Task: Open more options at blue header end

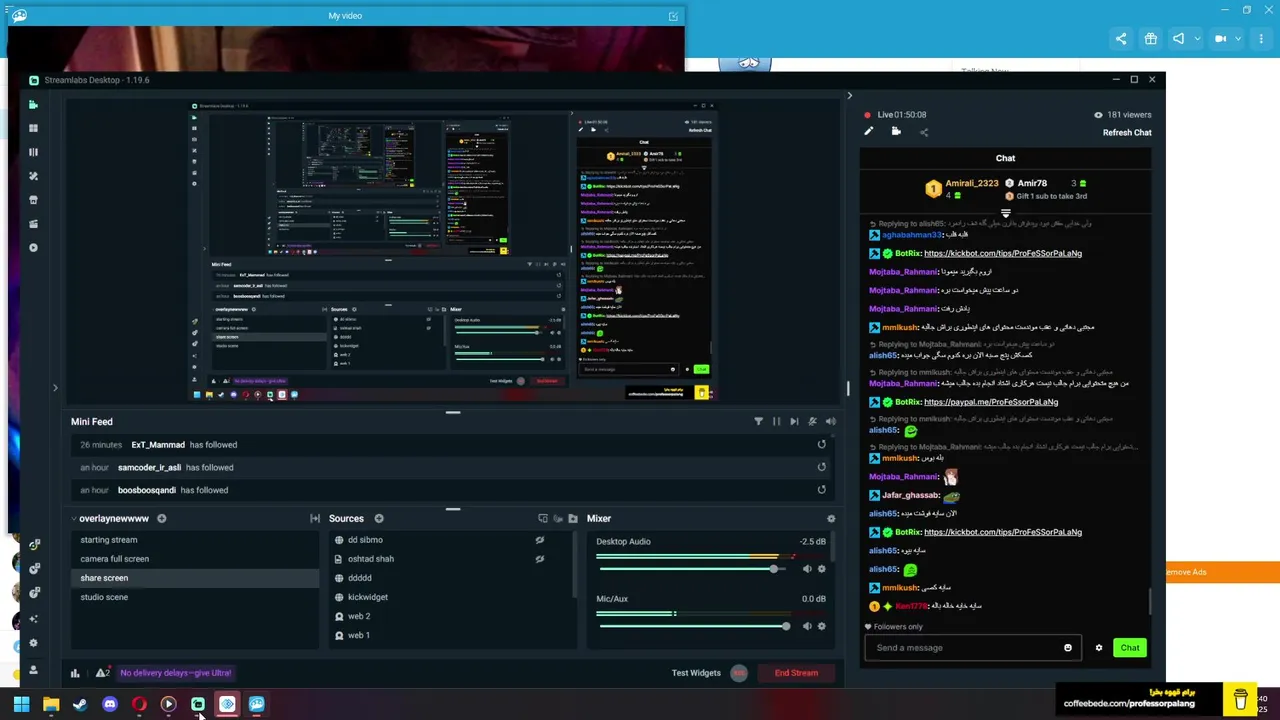Action: [1261, 39]
